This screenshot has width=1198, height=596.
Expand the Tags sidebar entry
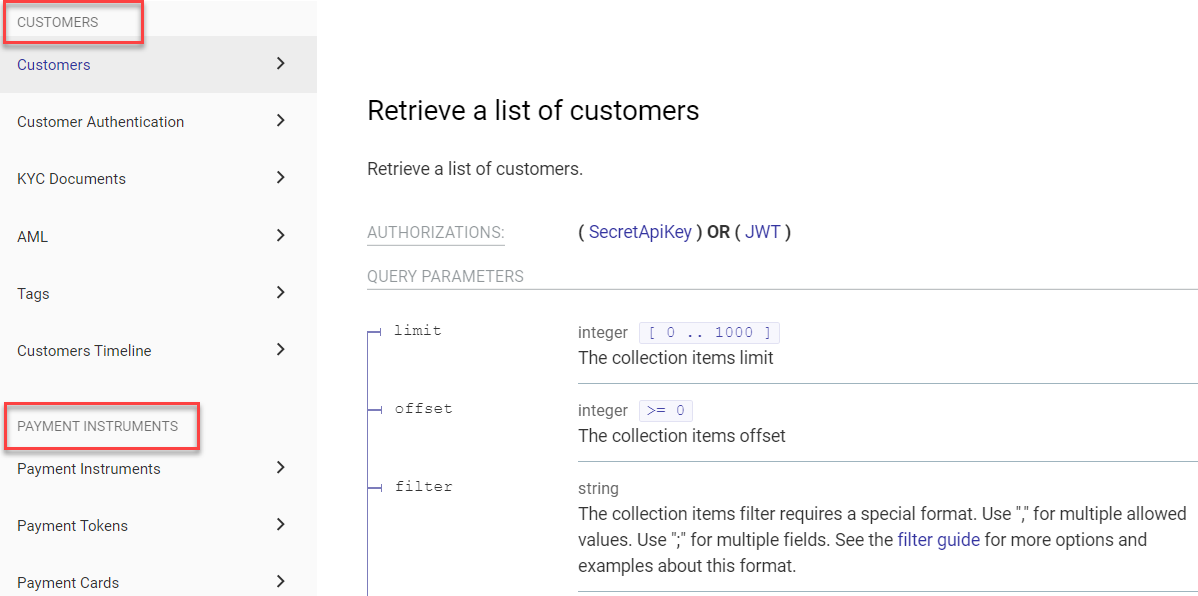click(x=33, y=293)
